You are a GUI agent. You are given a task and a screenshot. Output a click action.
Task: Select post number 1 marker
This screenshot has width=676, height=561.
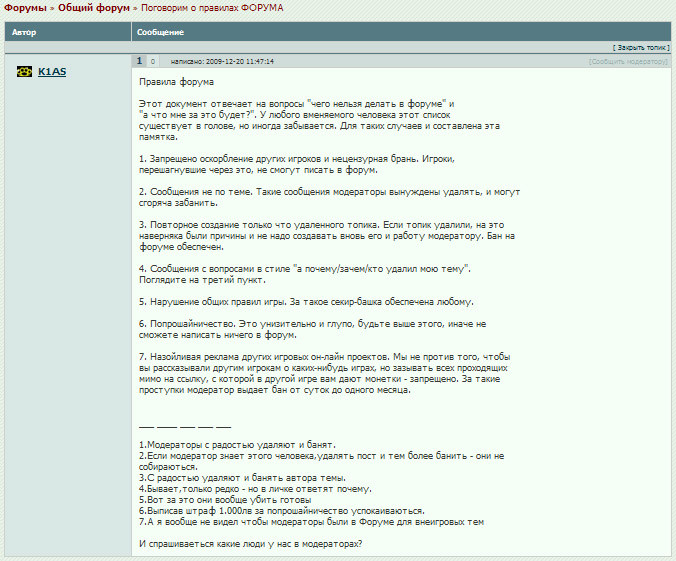click(x=139, y=61)
